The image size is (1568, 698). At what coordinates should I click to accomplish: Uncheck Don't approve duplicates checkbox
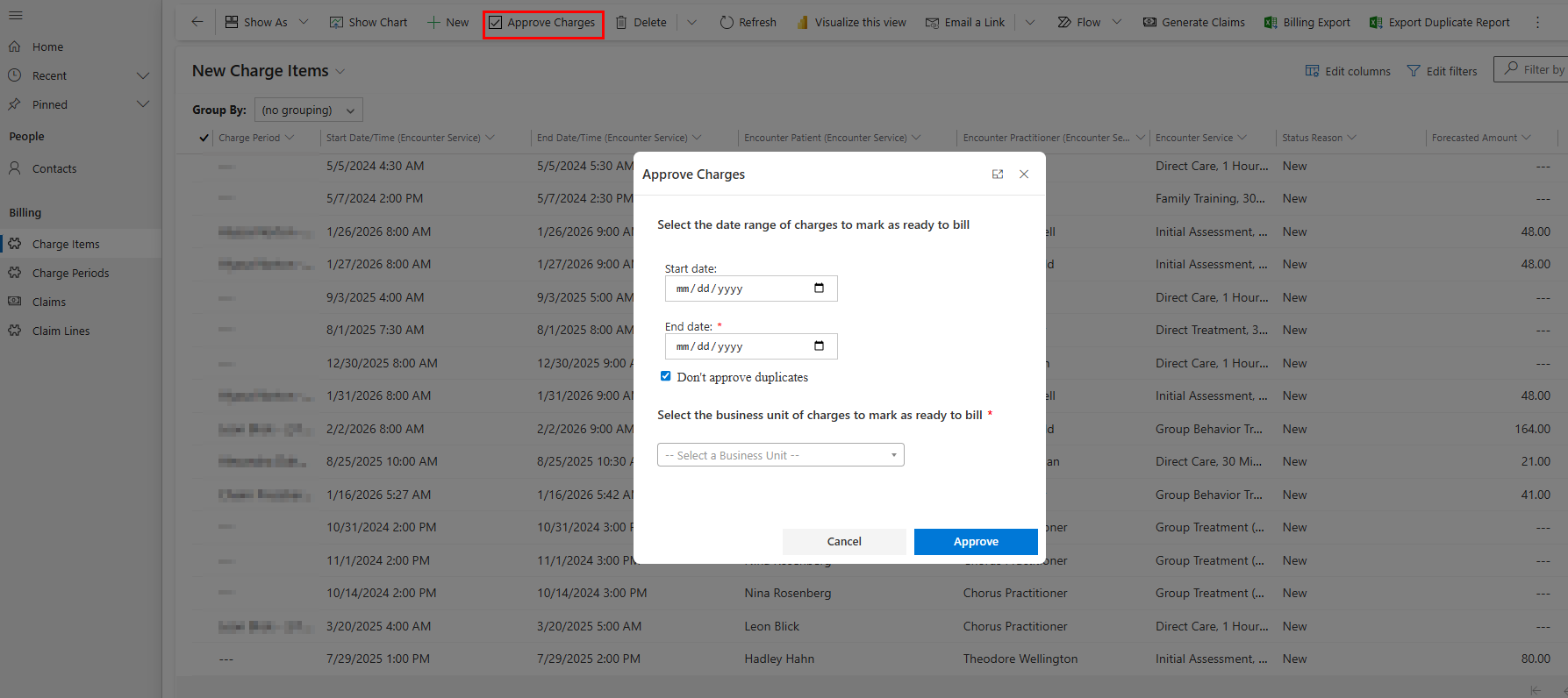[x=666, y=376]
